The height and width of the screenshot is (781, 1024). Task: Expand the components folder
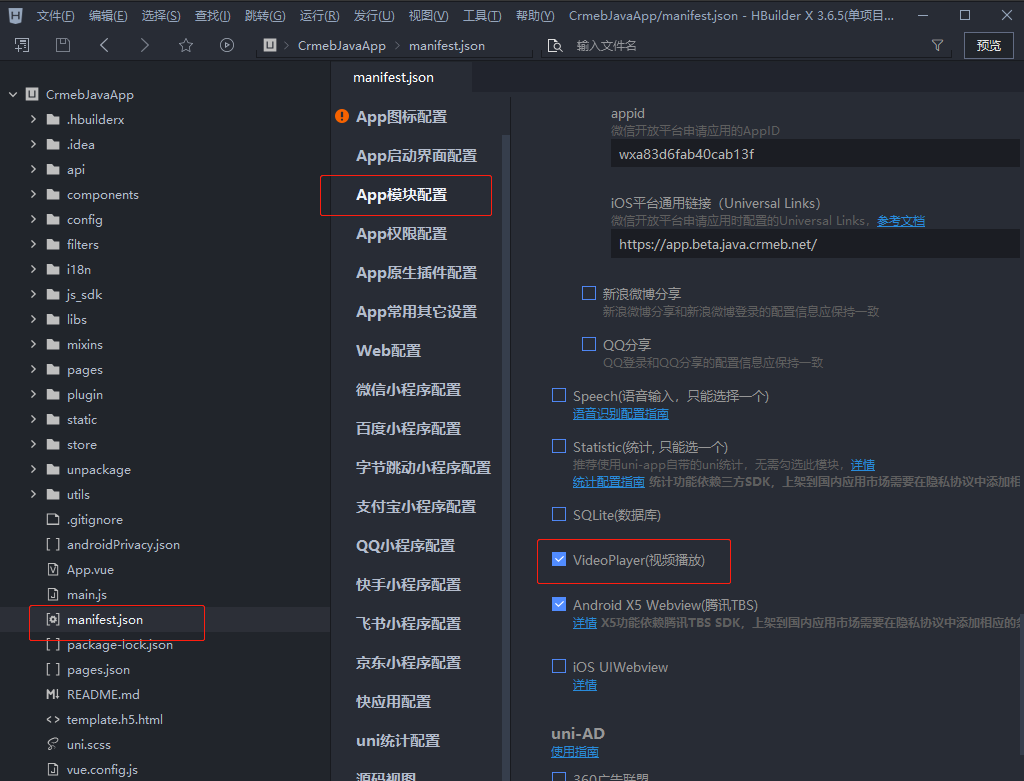coord(33,194)
